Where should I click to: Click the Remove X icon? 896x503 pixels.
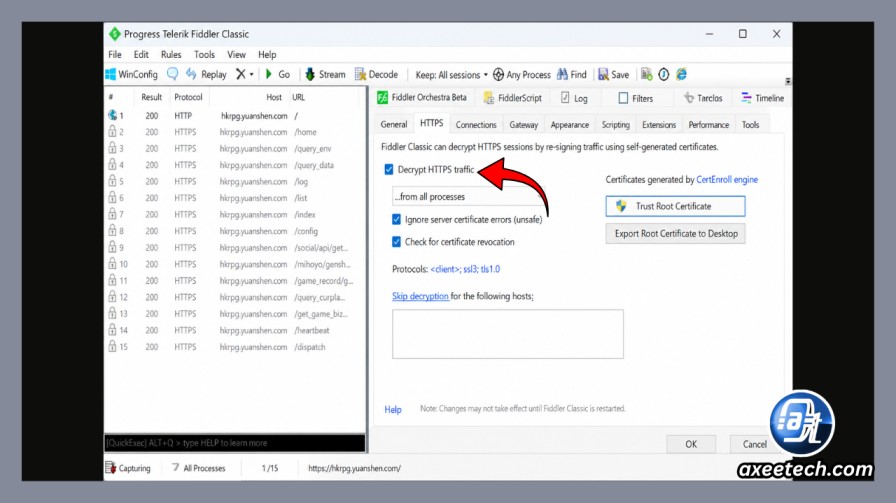tap(241, 74)
